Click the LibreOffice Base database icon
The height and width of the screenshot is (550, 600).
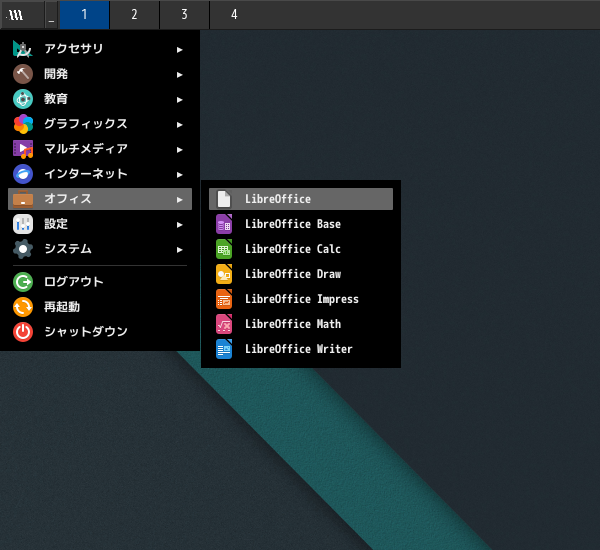coord(224,224)
